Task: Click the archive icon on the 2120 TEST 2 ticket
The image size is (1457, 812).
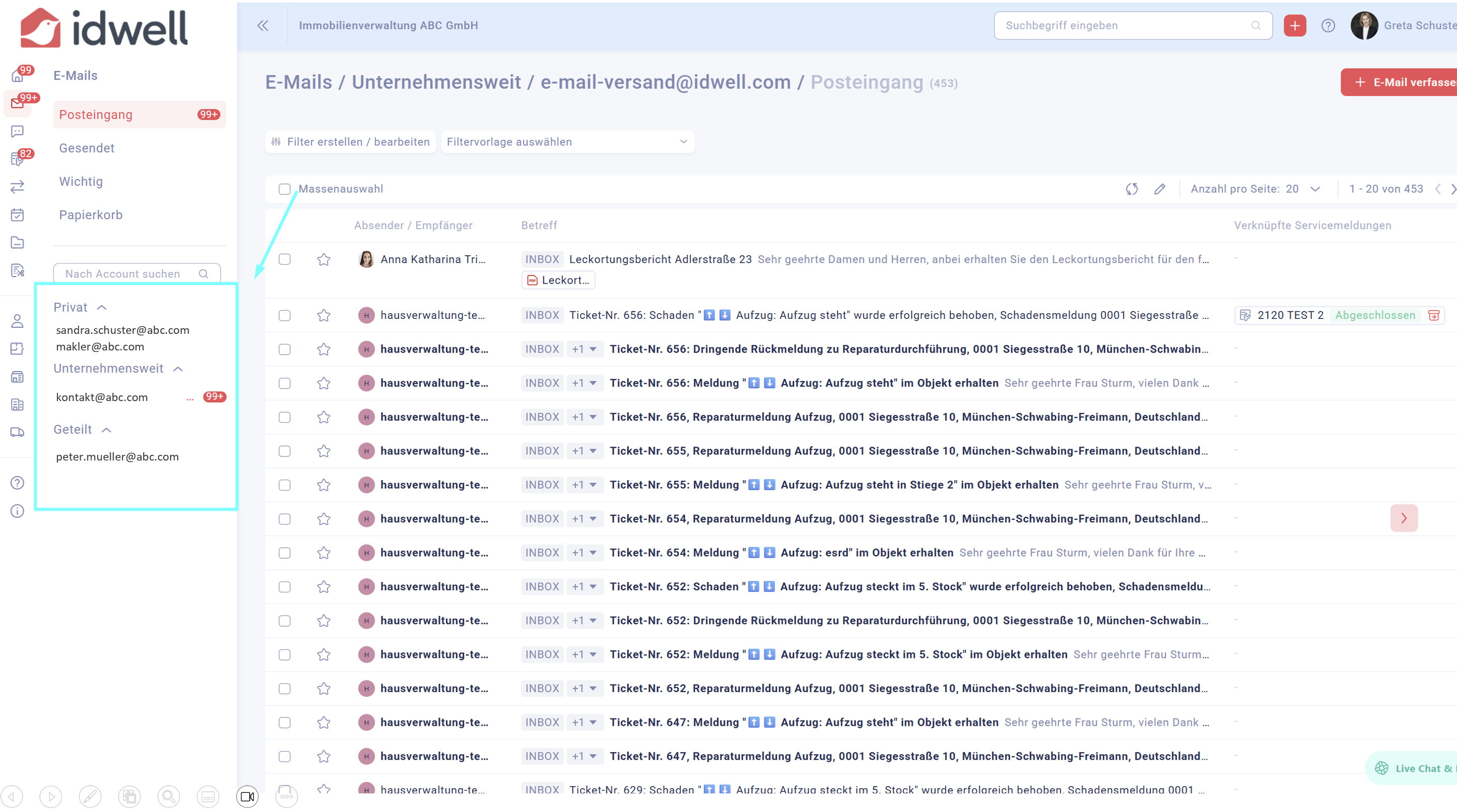Action: tap(1433, 315)
